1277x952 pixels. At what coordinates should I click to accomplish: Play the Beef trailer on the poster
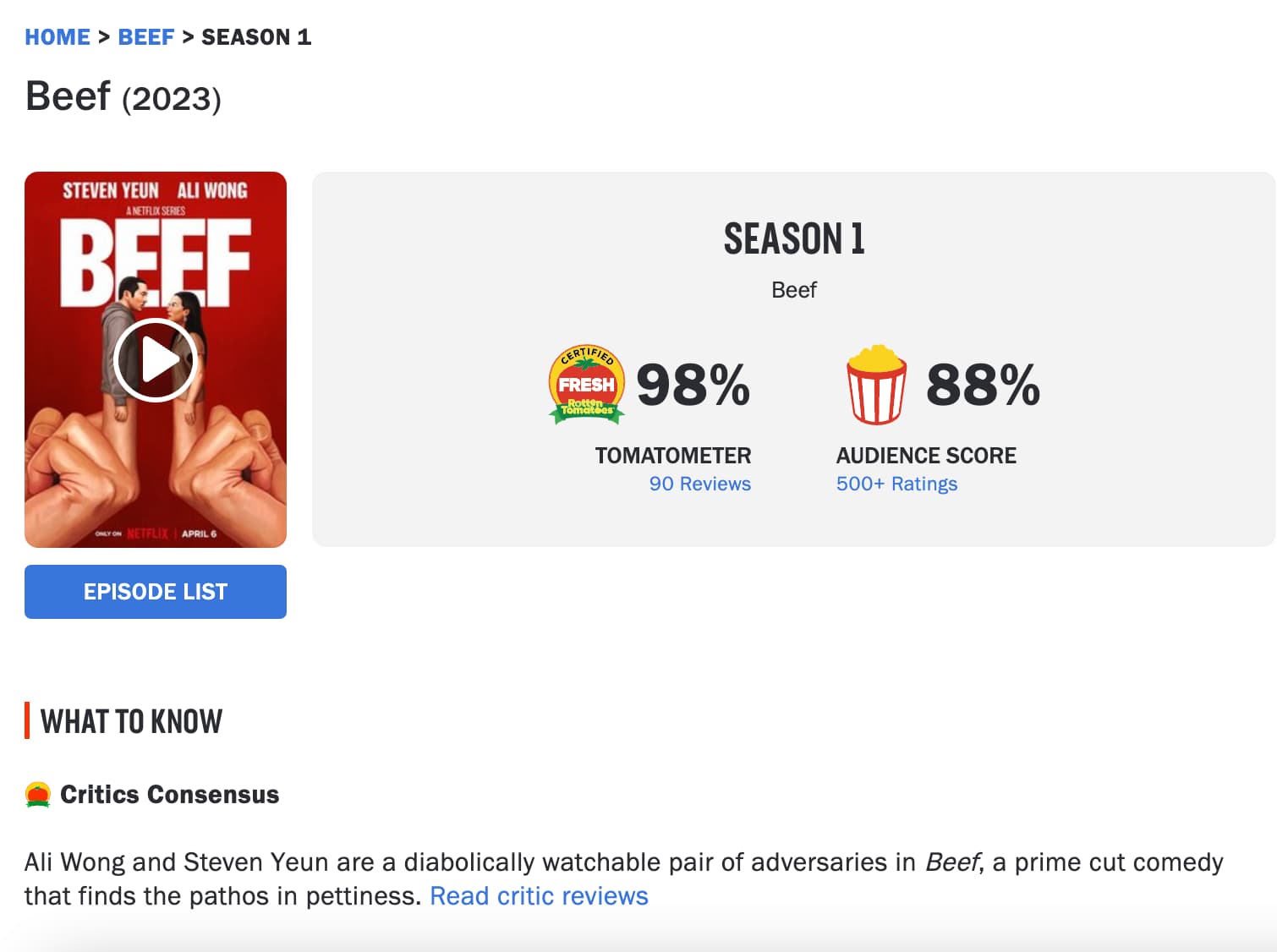156,360
